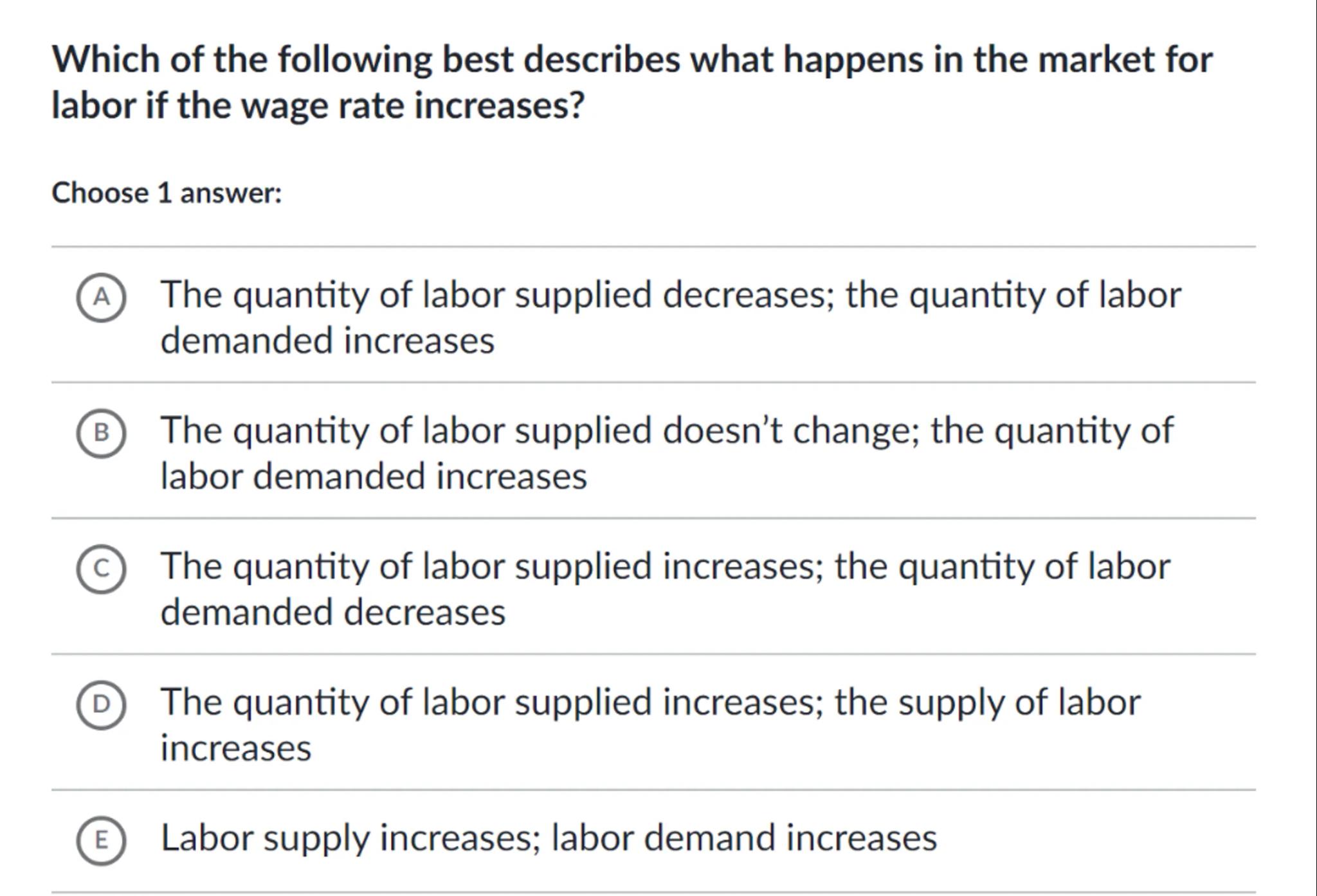Click 'demanded decreases' in option C

point(332,612)
